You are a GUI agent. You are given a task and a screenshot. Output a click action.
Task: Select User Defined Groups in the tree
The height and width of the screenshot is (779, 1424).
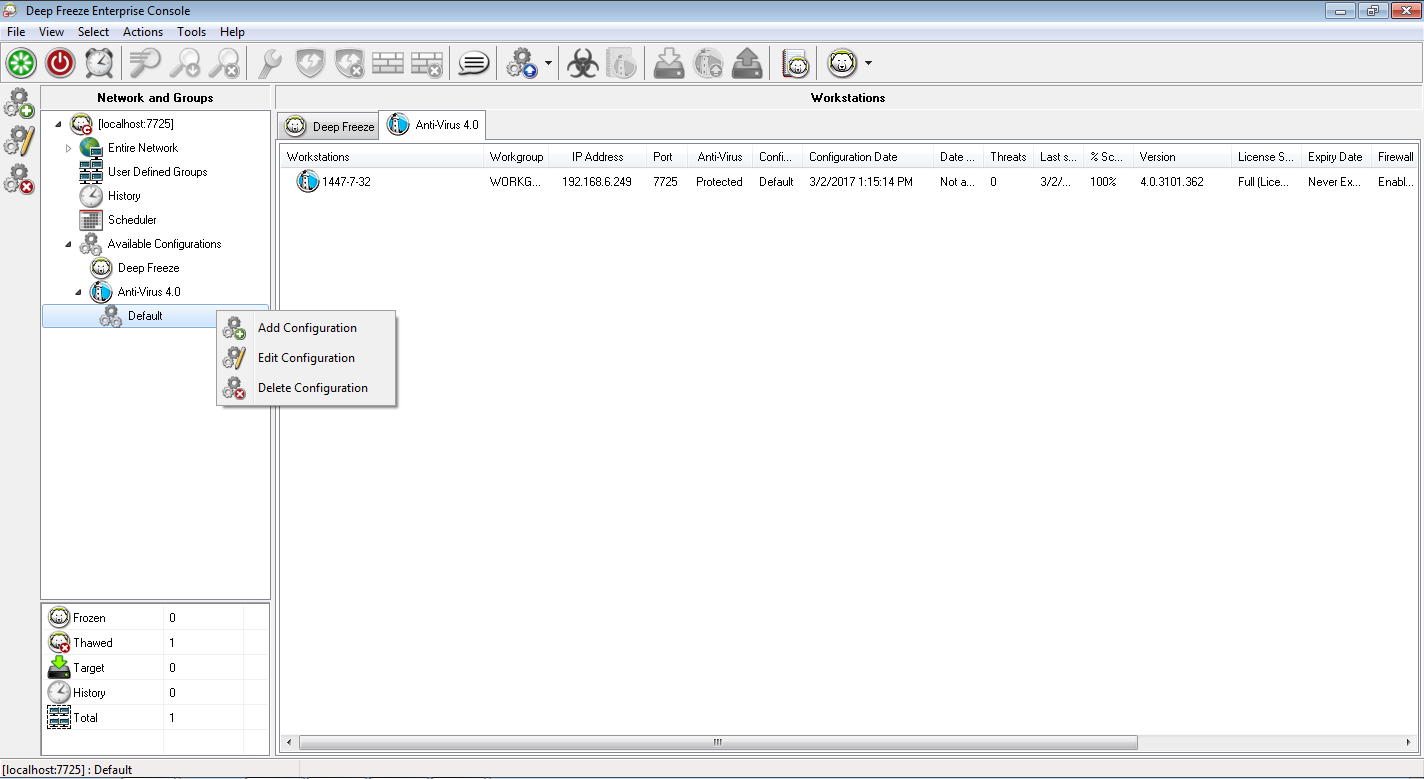pos(158,172)
